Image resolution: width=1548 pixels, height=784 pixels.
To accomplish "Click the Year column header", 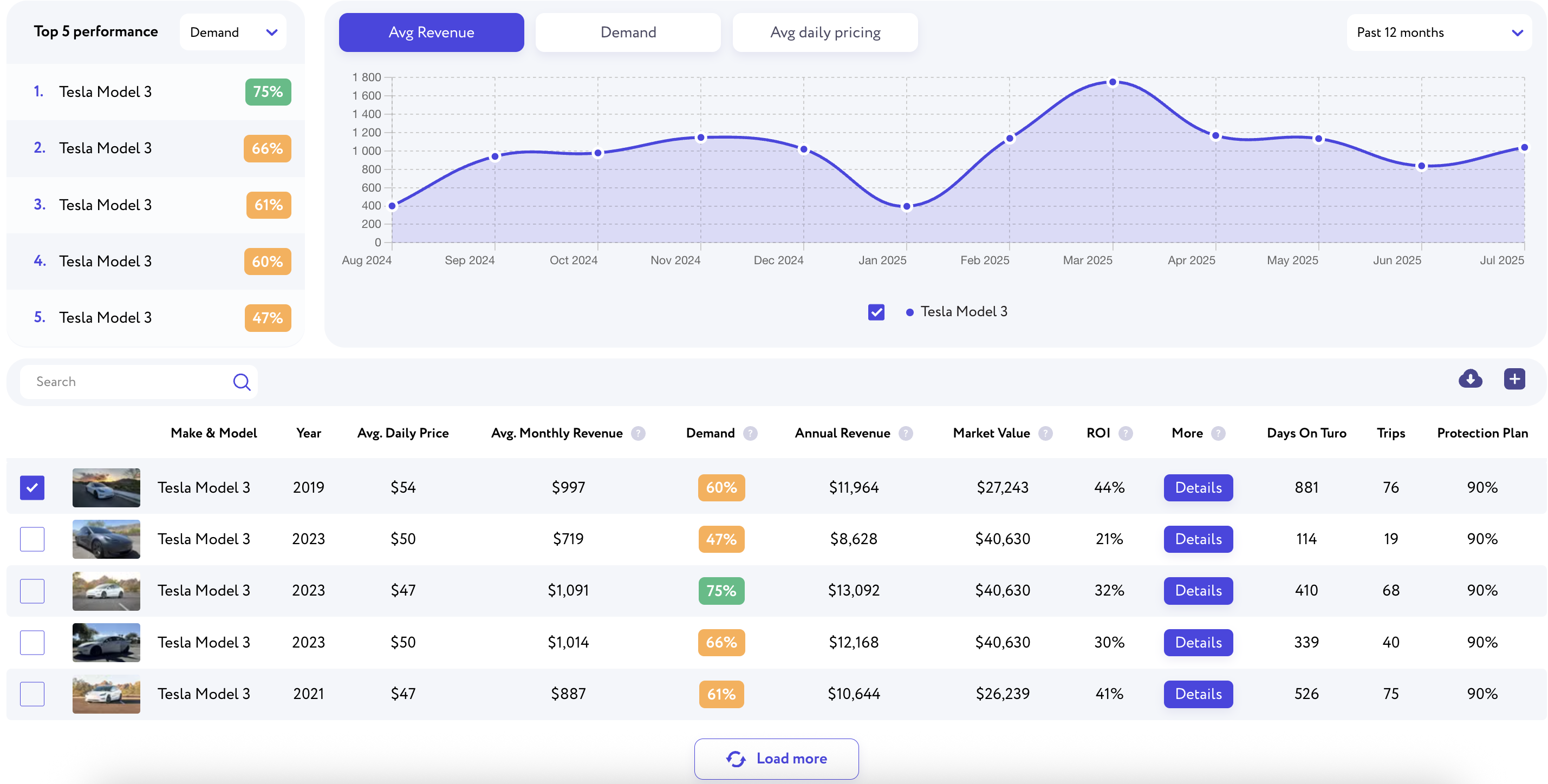I will pyautogui.click(x=308, y=433).
